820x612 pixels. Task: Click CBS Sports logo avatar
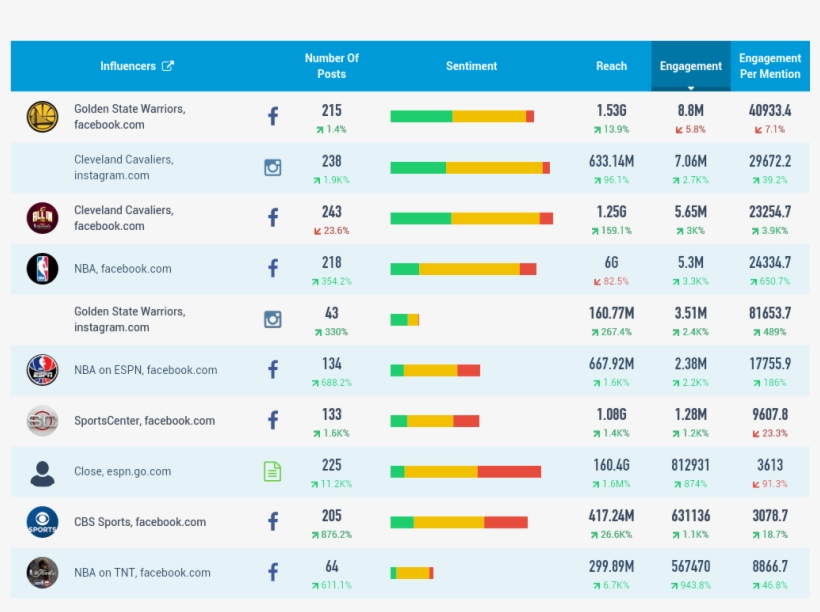click(42, 522)
